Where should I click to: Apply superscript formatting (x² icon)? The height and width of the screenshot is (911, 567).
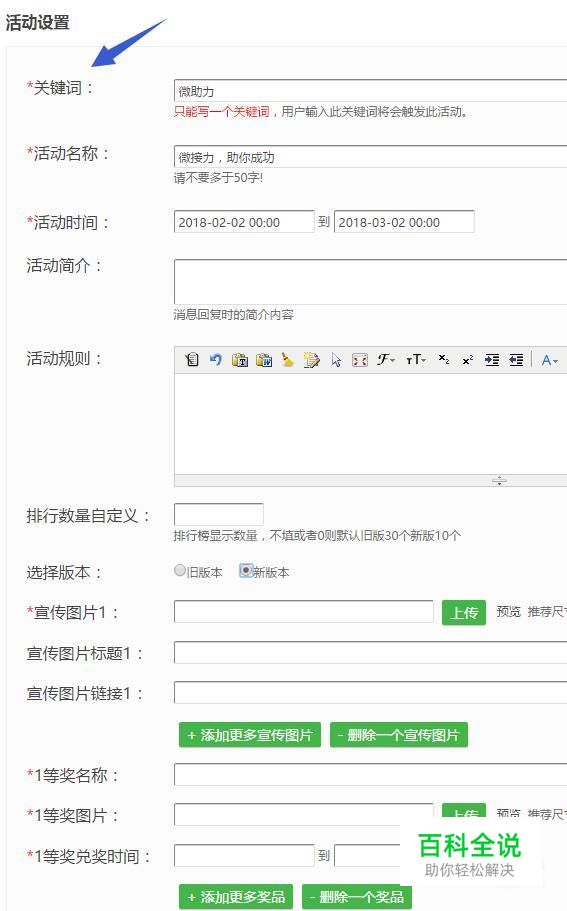[468, 360]
